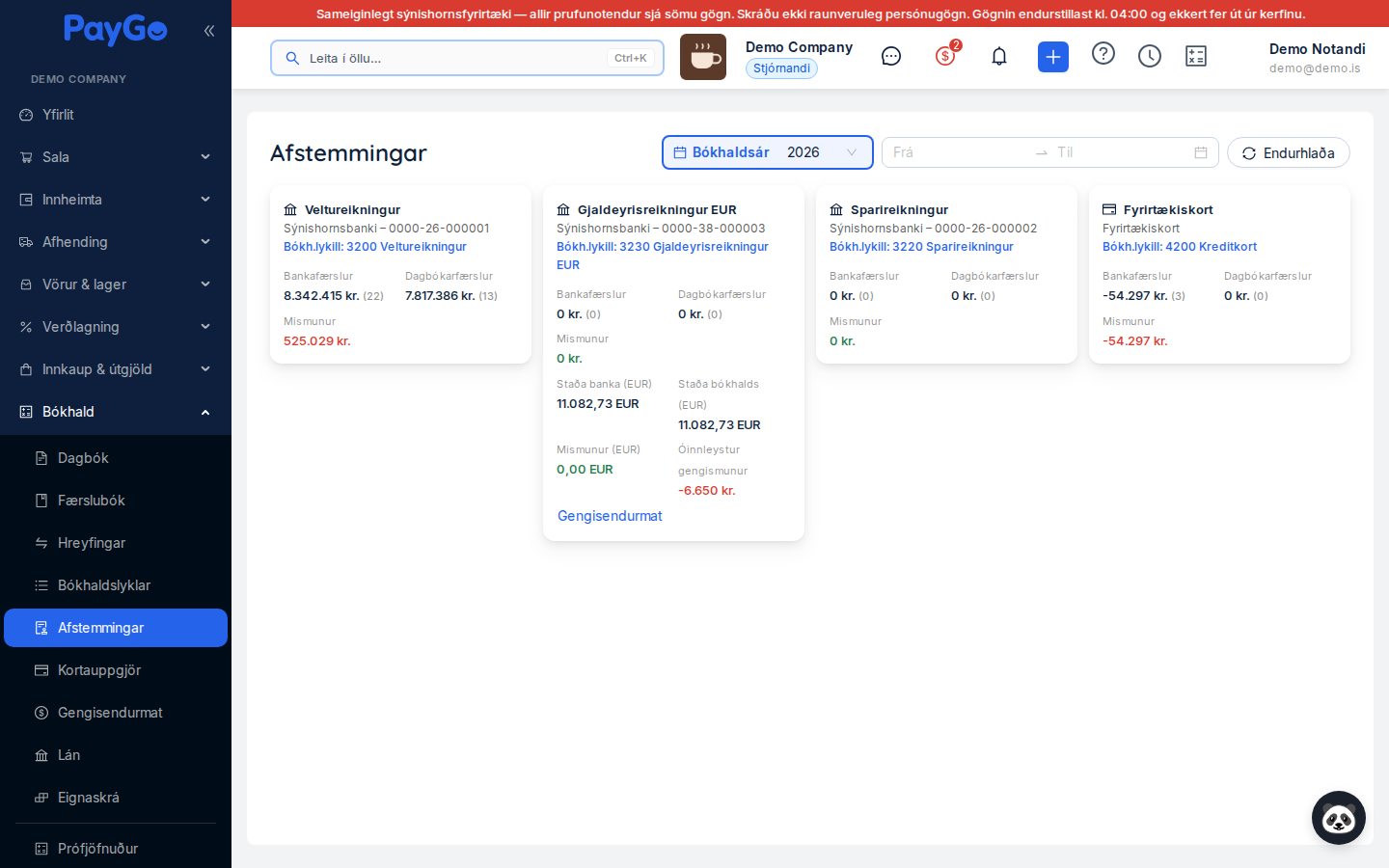
Task: Click the bank icon on Sparireikningur card
Action: coord(836,209)
